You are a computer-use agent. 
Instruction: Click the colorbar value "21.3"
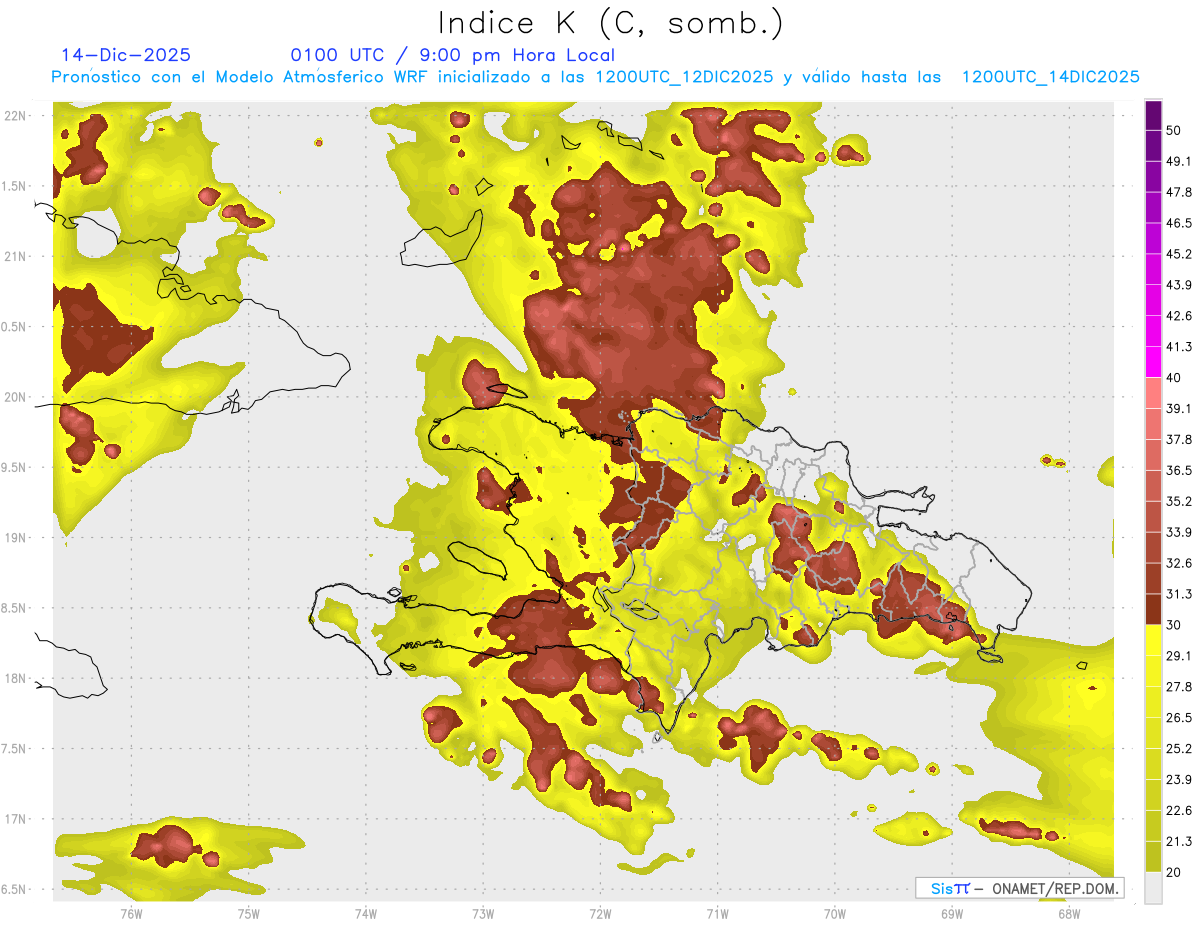[x=1179, y=842]
